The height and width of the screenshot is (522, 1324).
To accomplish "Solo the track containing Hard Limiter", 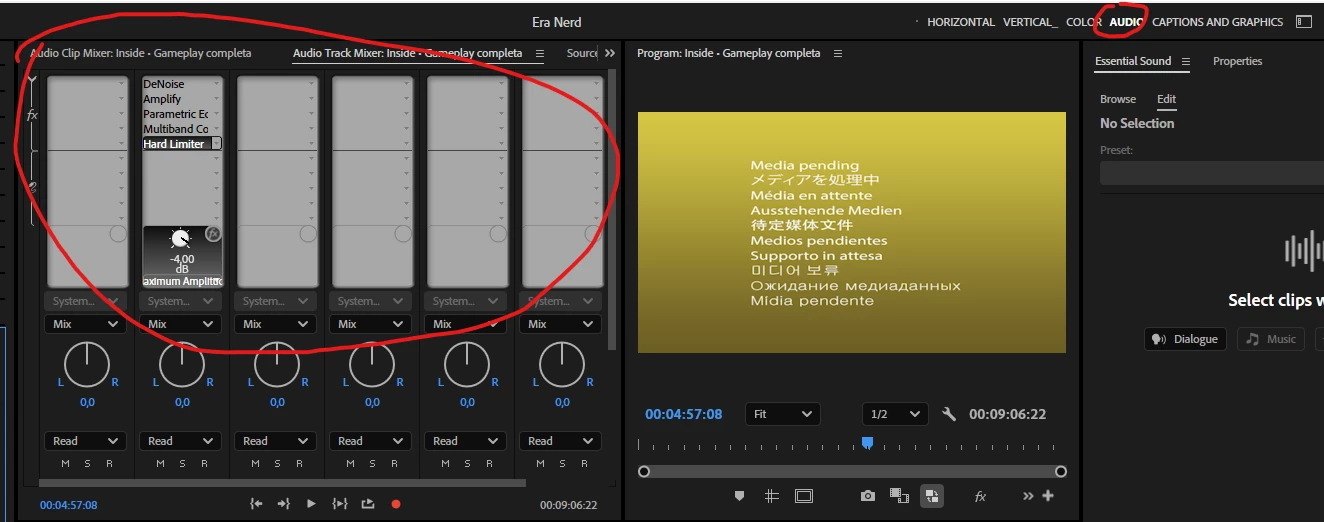I will pyautogui.click(x=182, y=463).
